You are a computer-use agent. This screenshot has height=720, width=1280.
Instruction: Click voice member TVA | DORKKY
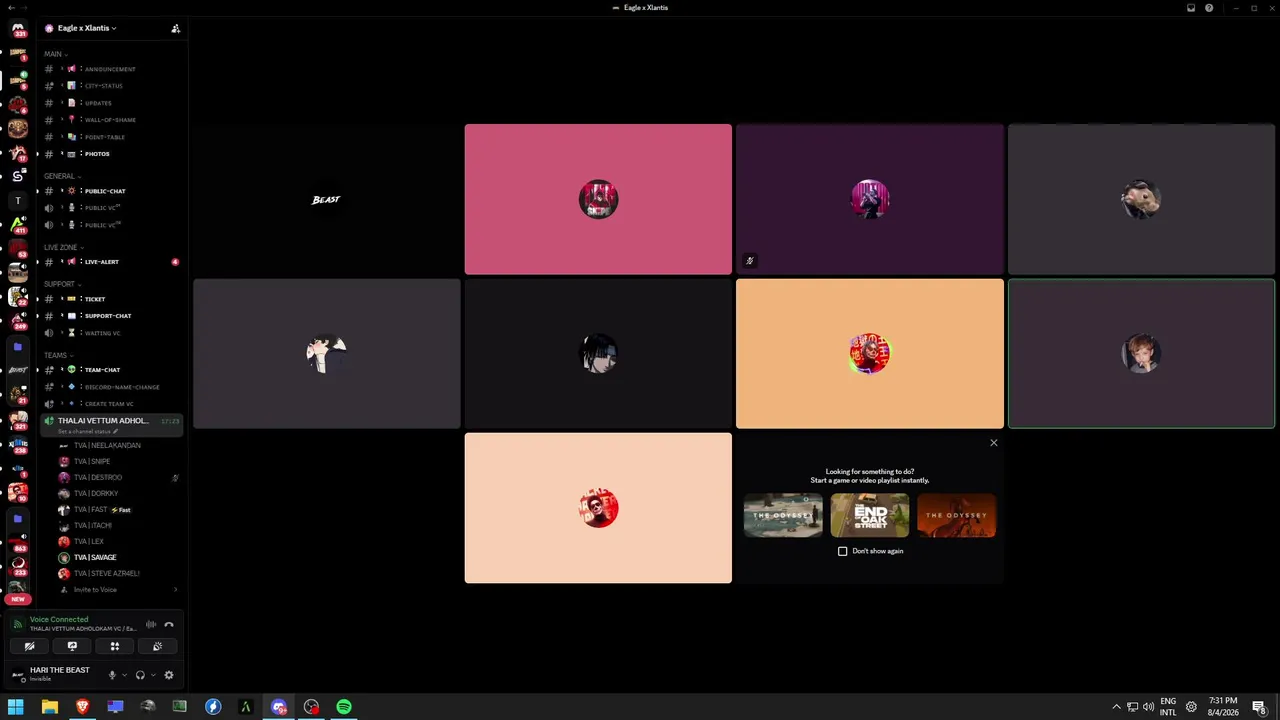point(118,493)
